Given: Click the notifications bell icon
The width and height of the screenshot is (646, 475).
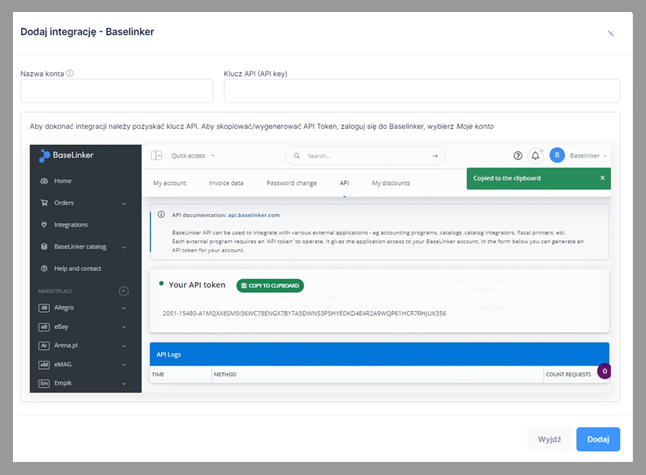Looking at the screenshot, I should [x=536, y=156].
